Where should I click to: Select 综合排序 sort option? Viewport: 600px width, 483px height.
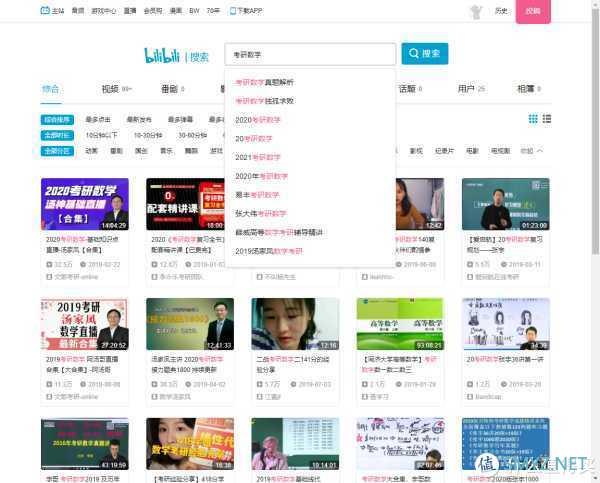click(x=57, y=120)
